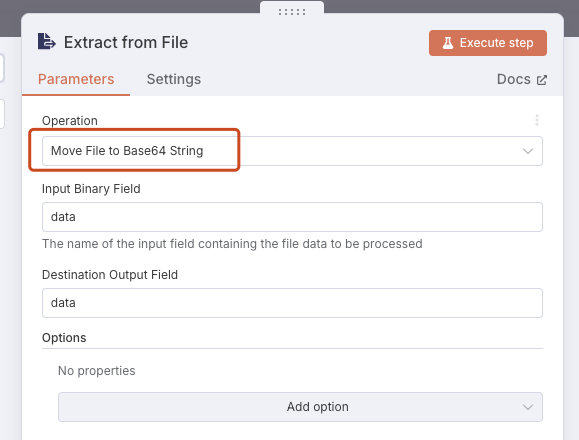Click the Add option chevron arrow
579x440 pixels.
tap(528, 407)
